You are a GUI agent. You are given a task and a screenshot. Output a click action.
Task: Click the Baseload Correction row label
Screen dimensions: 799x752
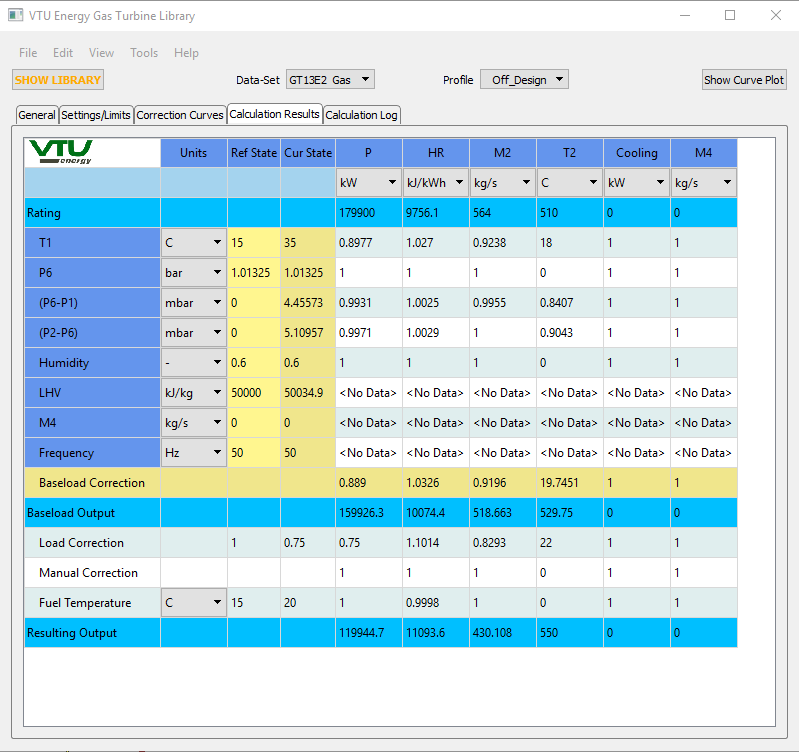92,482
